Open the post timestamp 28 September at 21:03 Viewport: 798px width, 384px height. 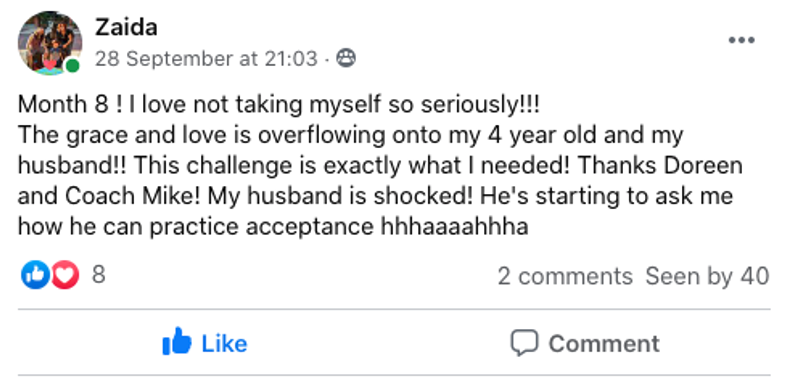[206, 59]
